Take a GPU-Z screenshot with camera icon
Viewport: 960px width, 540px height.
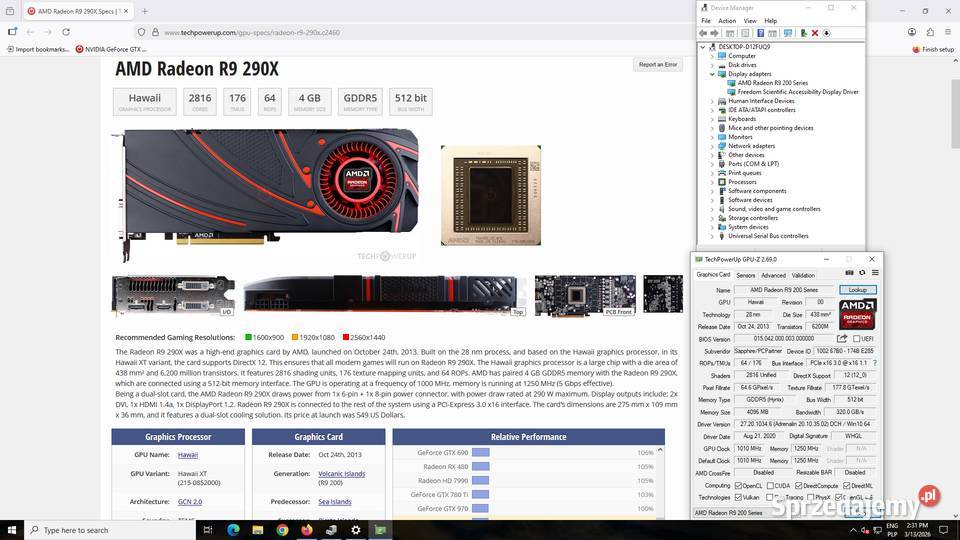(x=849, y=272)
